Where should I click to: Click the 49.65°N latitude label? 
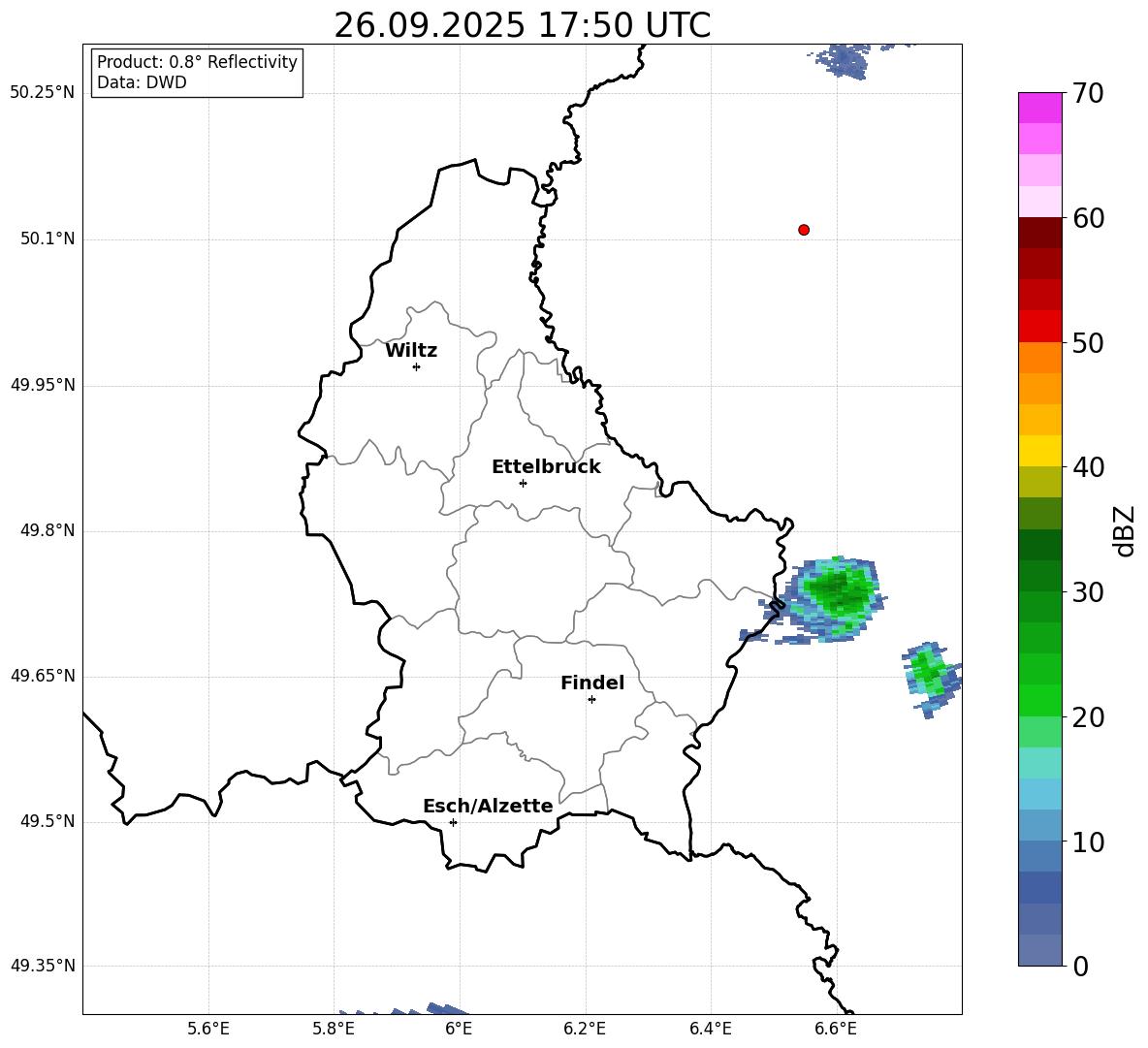pyautogui.click(x=43, y=676)
